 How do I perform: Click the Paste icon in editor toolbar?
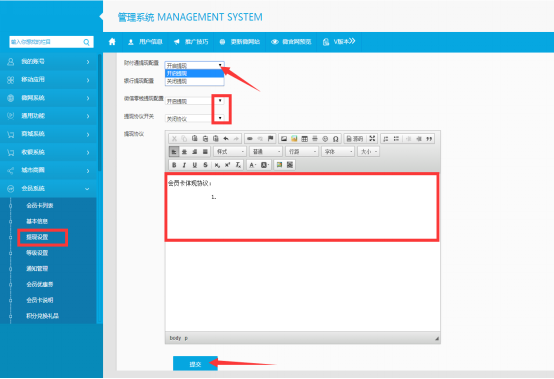pos(194,139)
